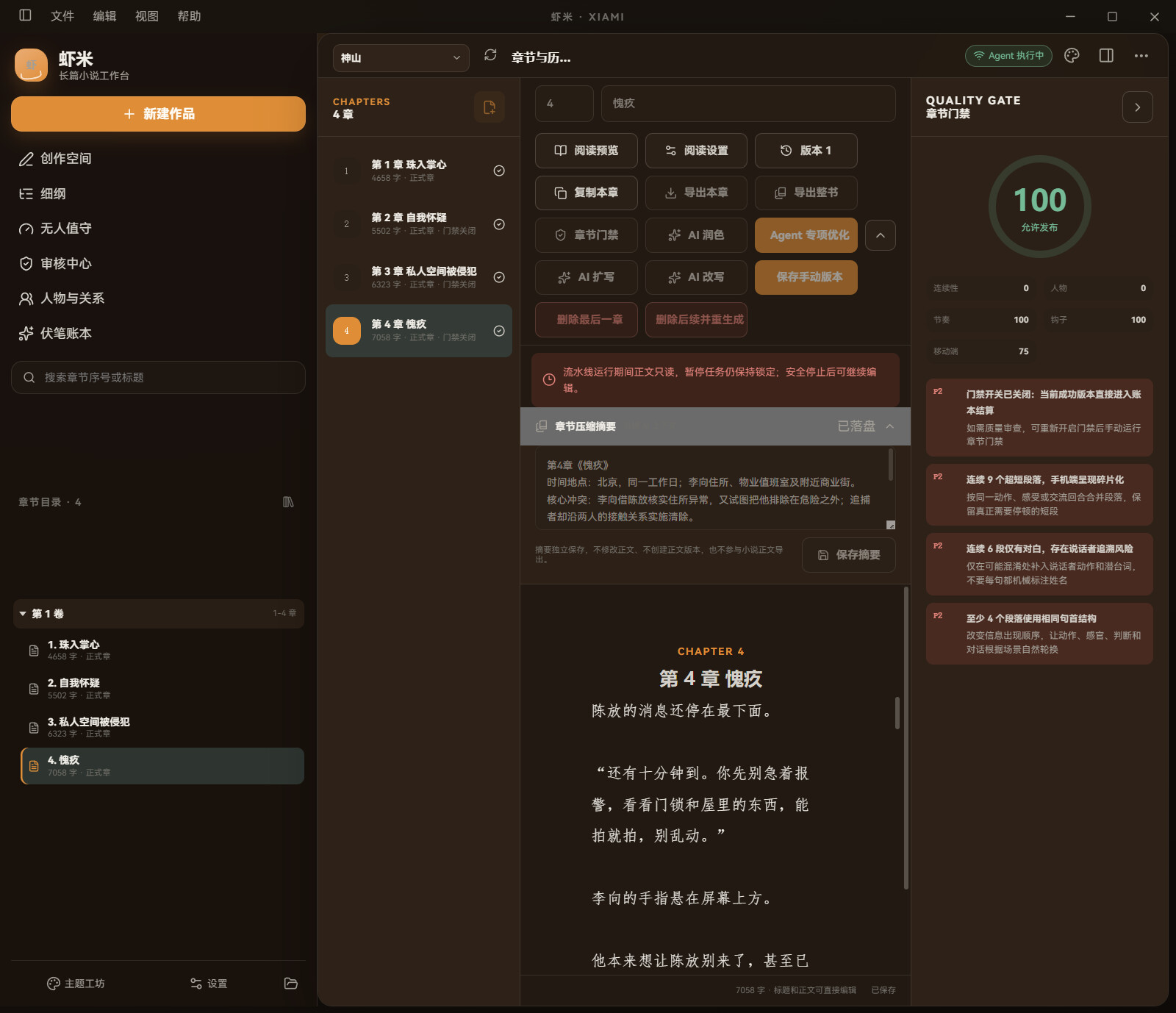This screenshot has width=1176, height=1013.
Task: Open 无人值守 section
Action: [158, 229]
